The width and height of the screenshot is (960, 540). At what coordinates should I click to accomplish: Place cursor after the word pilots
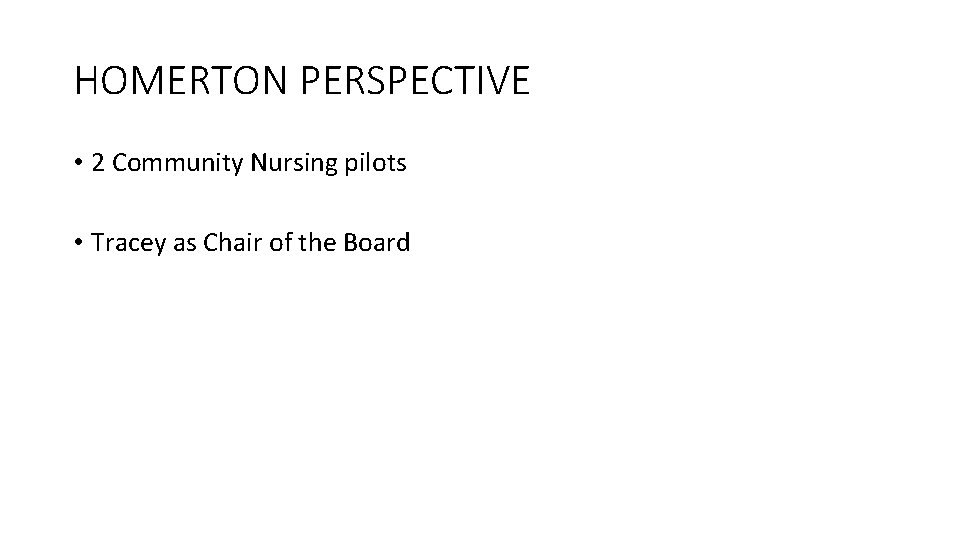coord(408,163)
